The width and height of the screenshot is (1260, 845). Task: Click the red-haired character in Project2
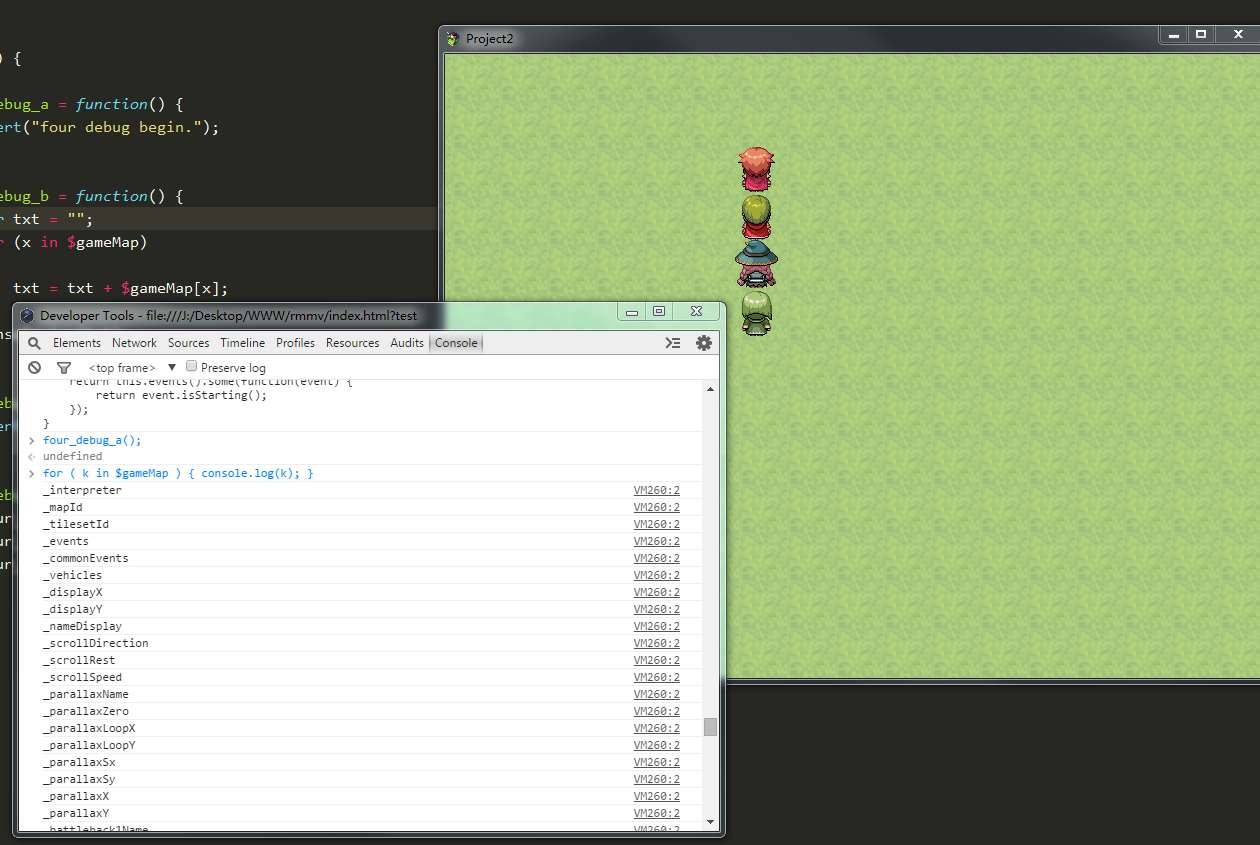pyautogui.click(x=757, y=169)
